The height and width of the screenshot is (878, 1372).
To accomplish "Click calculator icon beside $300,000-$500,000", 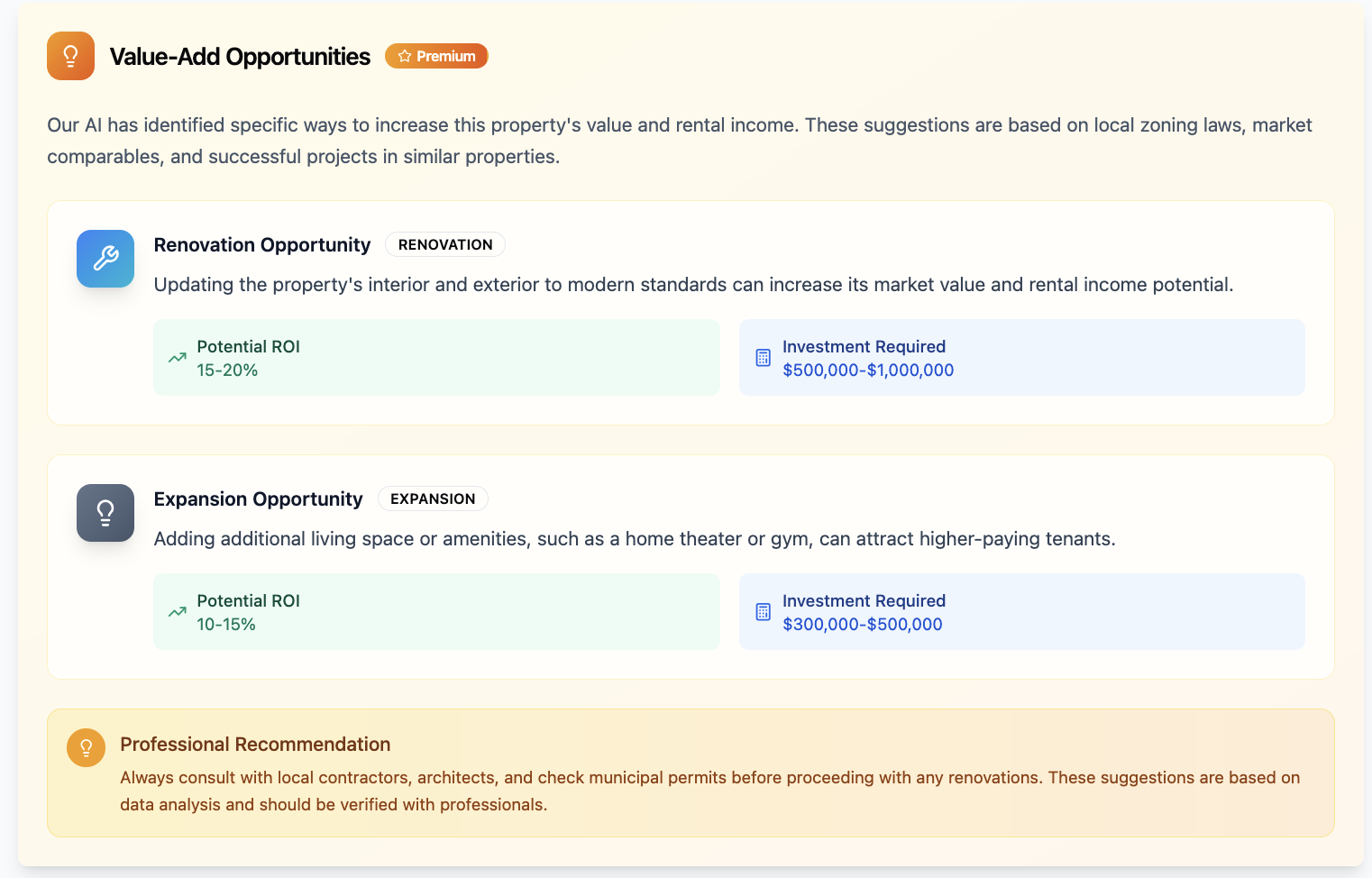I will point(764,612).
